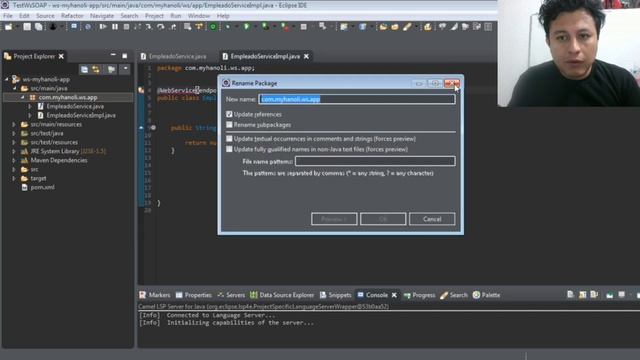Screen dimensions: 640x360
Task: Expand the target folder node
Action: coord(14,178)
